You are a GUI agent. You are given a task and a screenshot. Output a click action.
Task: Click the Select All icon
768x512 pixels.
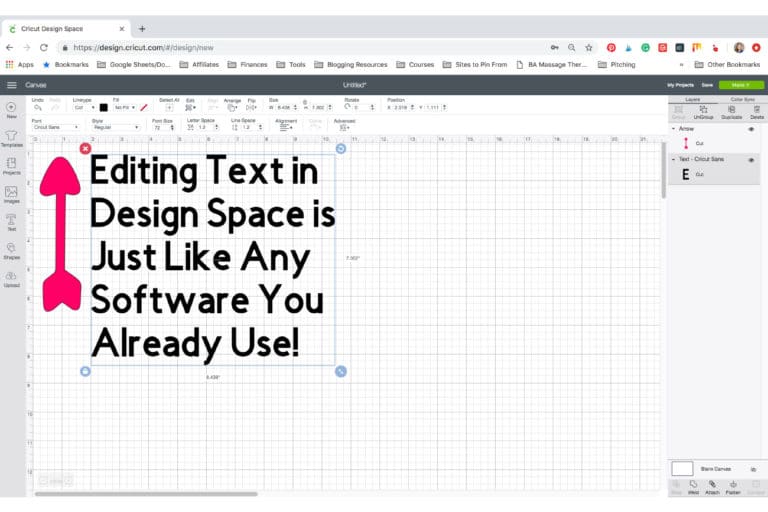point(169,107)
